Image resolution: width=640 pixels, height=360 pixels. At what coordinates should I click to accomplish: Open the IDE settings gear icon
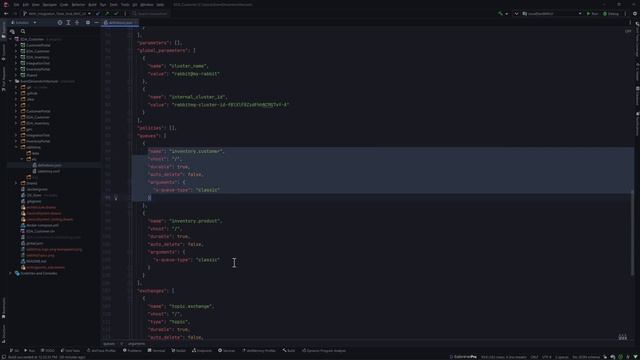point(635,13)
